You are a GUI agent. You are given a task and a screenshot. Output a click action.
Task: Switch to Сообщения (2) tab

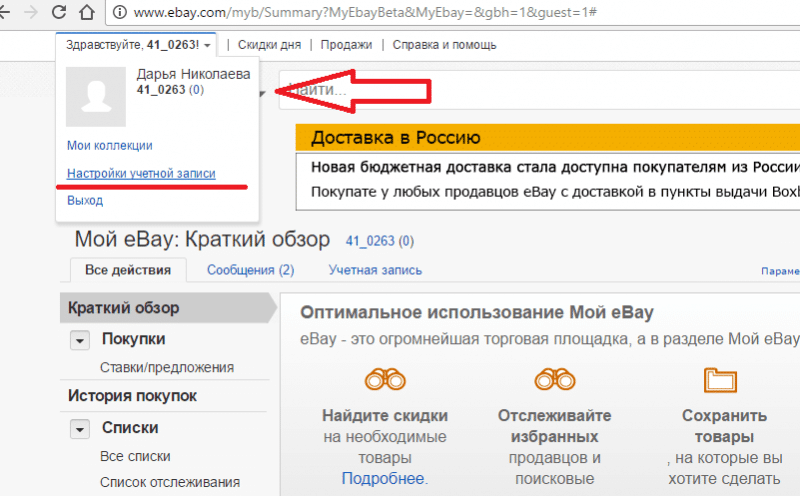[x=251, y=270]
